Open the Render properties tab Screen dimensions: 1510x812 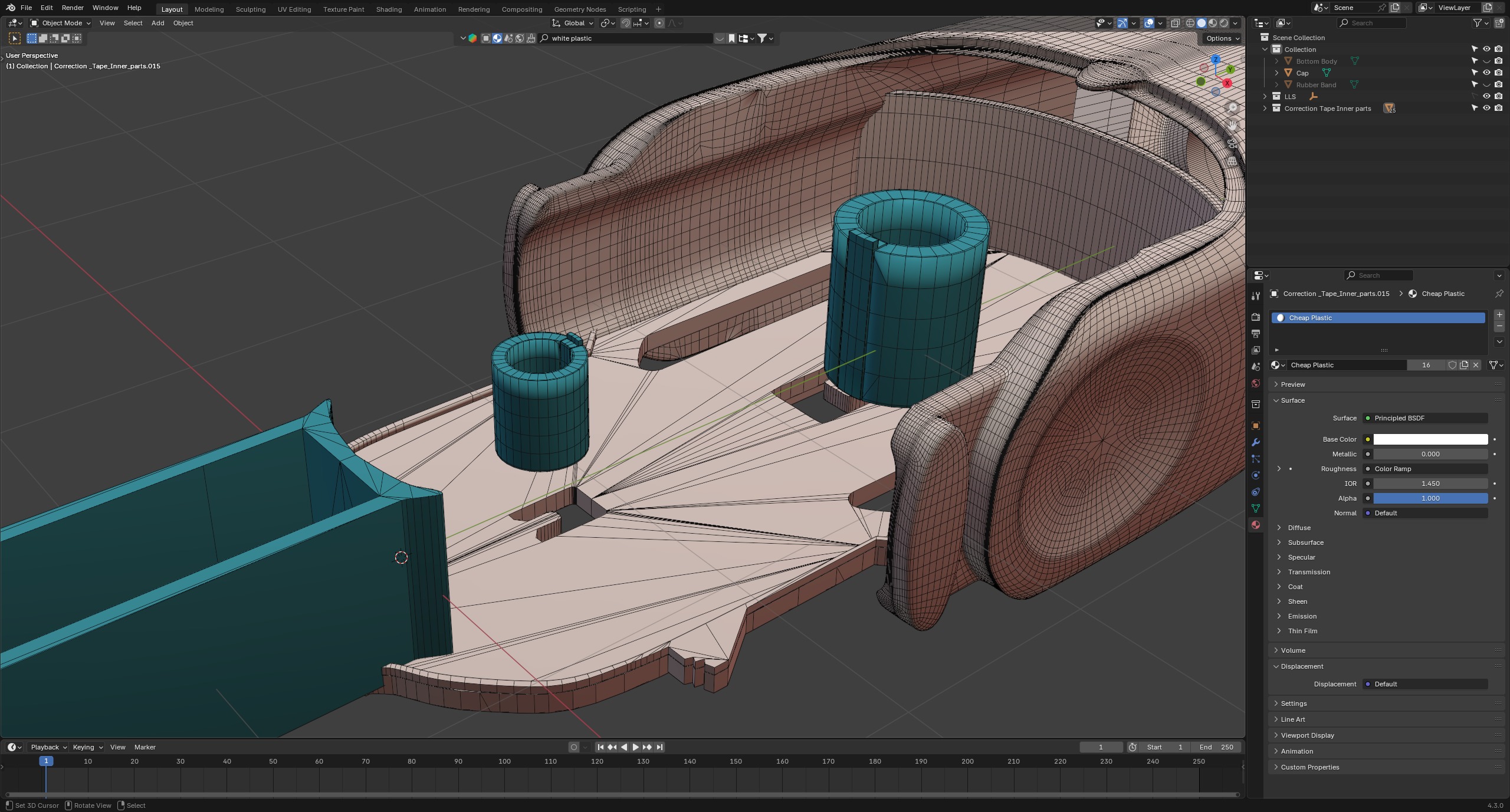(x=1255, y=317)
